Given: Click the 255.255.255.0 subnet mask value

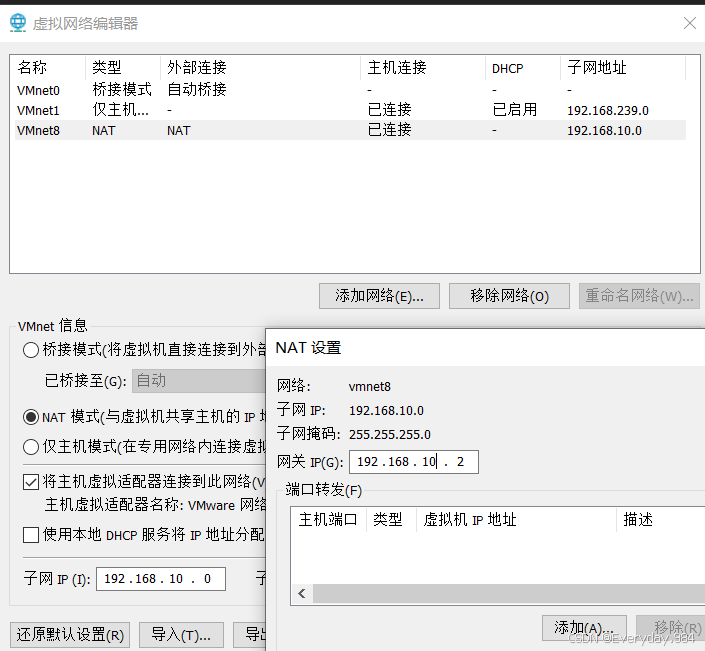Looking at the screenshot, I should pos(389,435).
